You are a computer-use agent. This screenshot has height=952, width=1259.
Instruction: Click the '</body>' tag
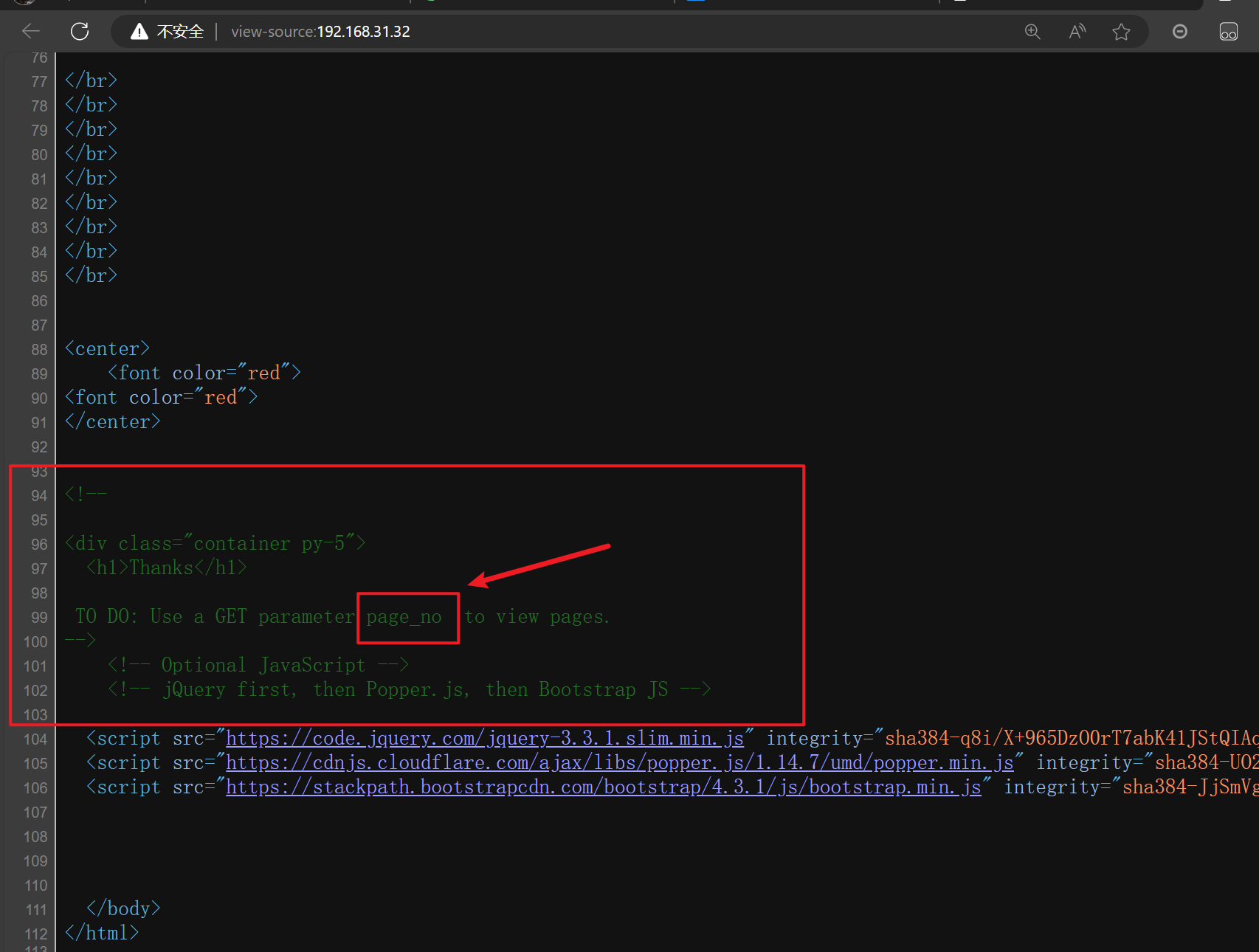click(x=123, y=908)
